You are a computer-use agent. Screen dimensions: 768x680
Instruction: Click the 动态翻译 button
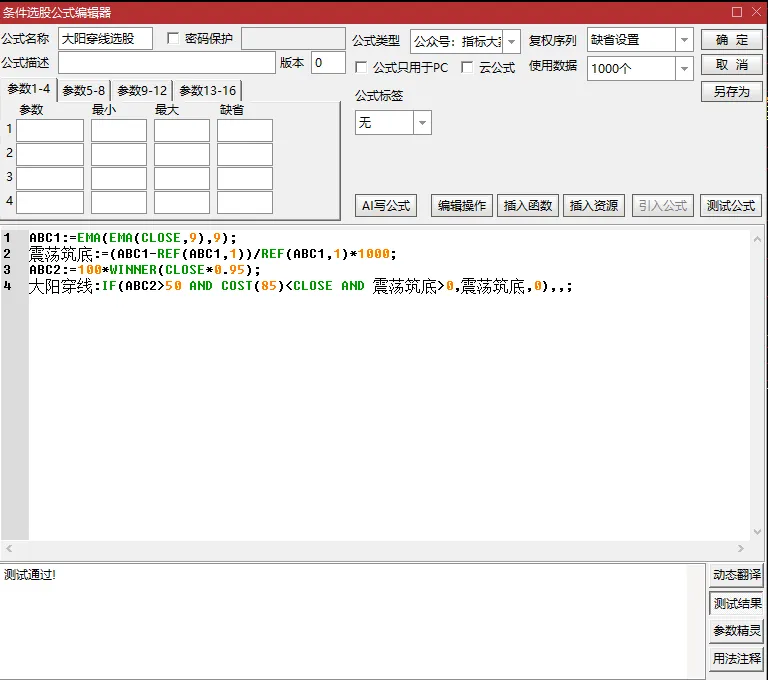click(736, 575)
